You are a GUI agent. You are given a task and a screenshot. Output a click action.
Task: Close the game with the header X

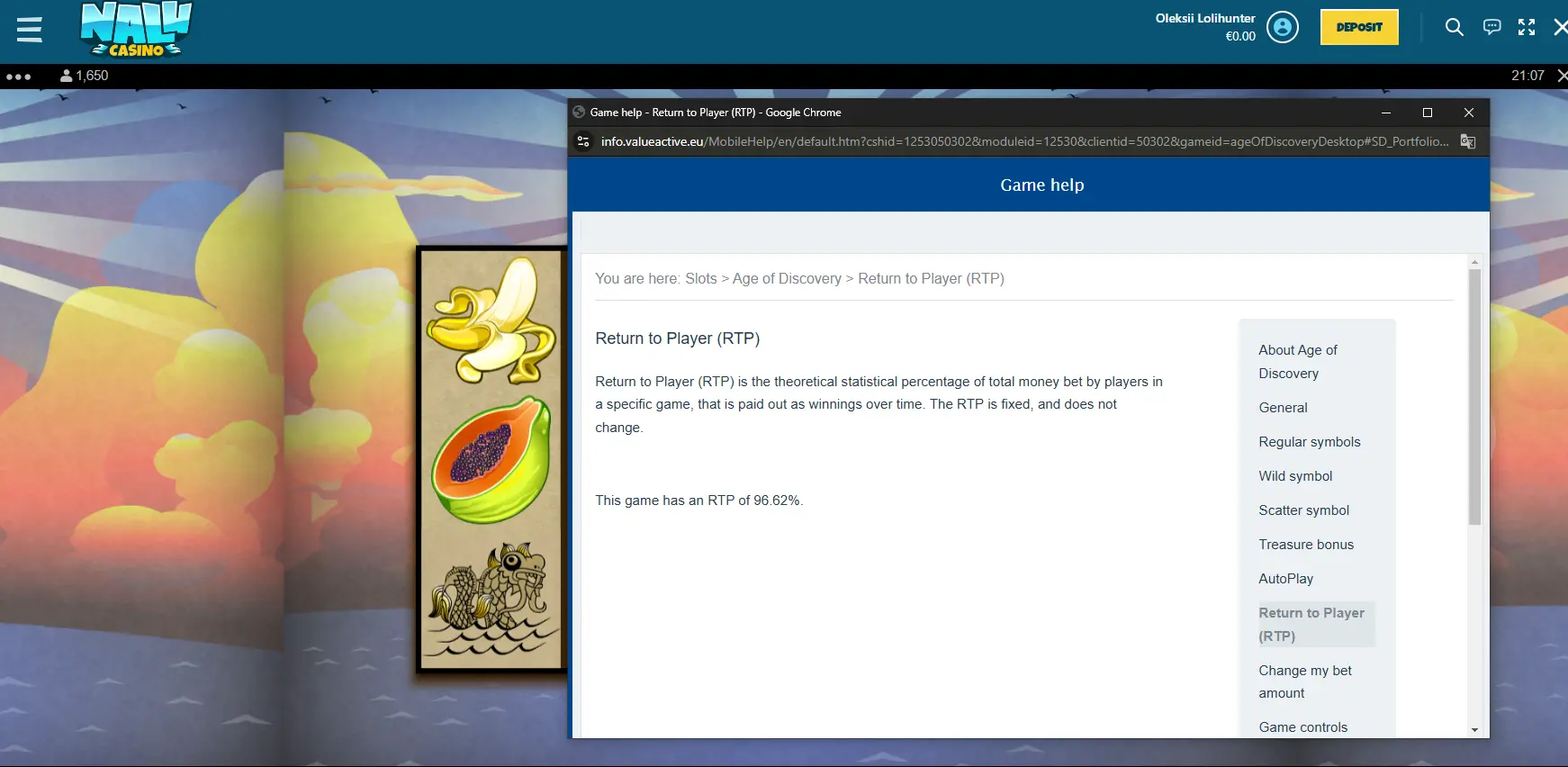[x=1561, y=27]
